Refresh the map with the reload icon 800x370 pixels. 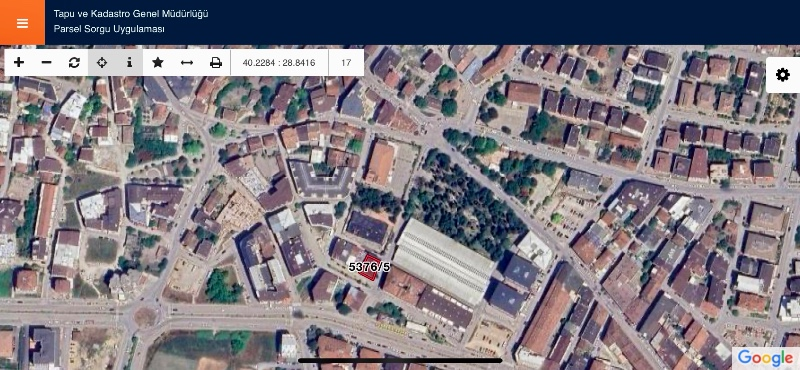pos(74,63)
